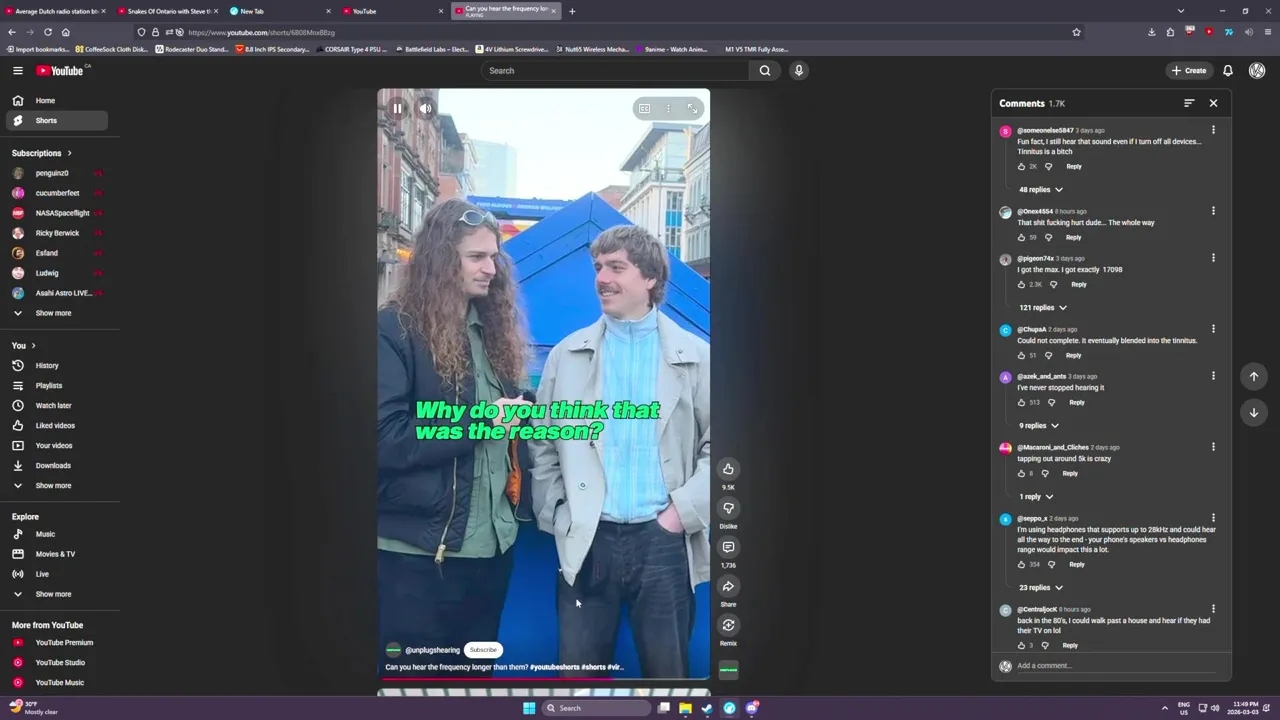This screenshot has height=720, width=1280.
Task: Dislike the Short with thumbs down
Action: point(728,508)
